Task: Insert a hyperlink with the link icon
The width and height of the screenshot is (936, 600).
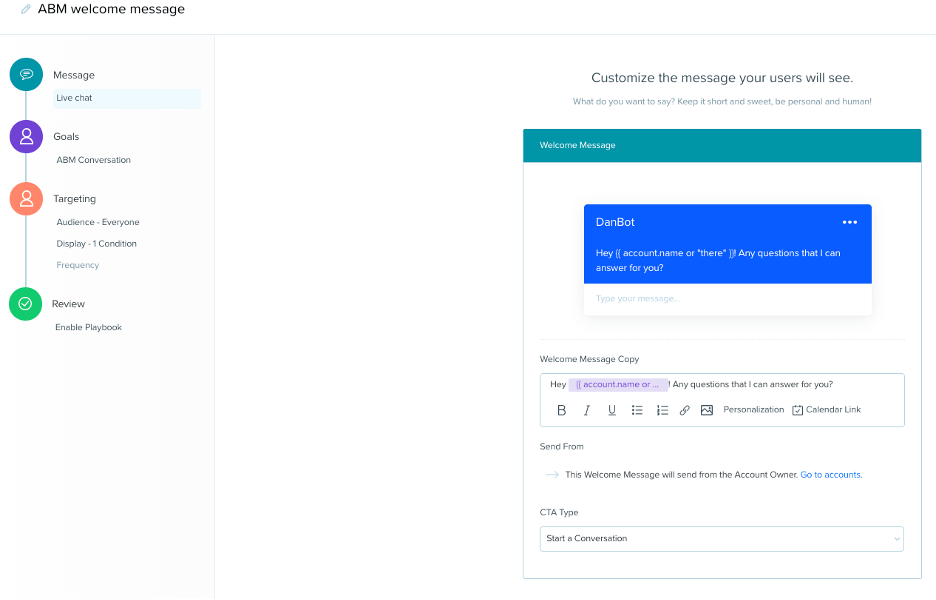Action: point(685,410)
